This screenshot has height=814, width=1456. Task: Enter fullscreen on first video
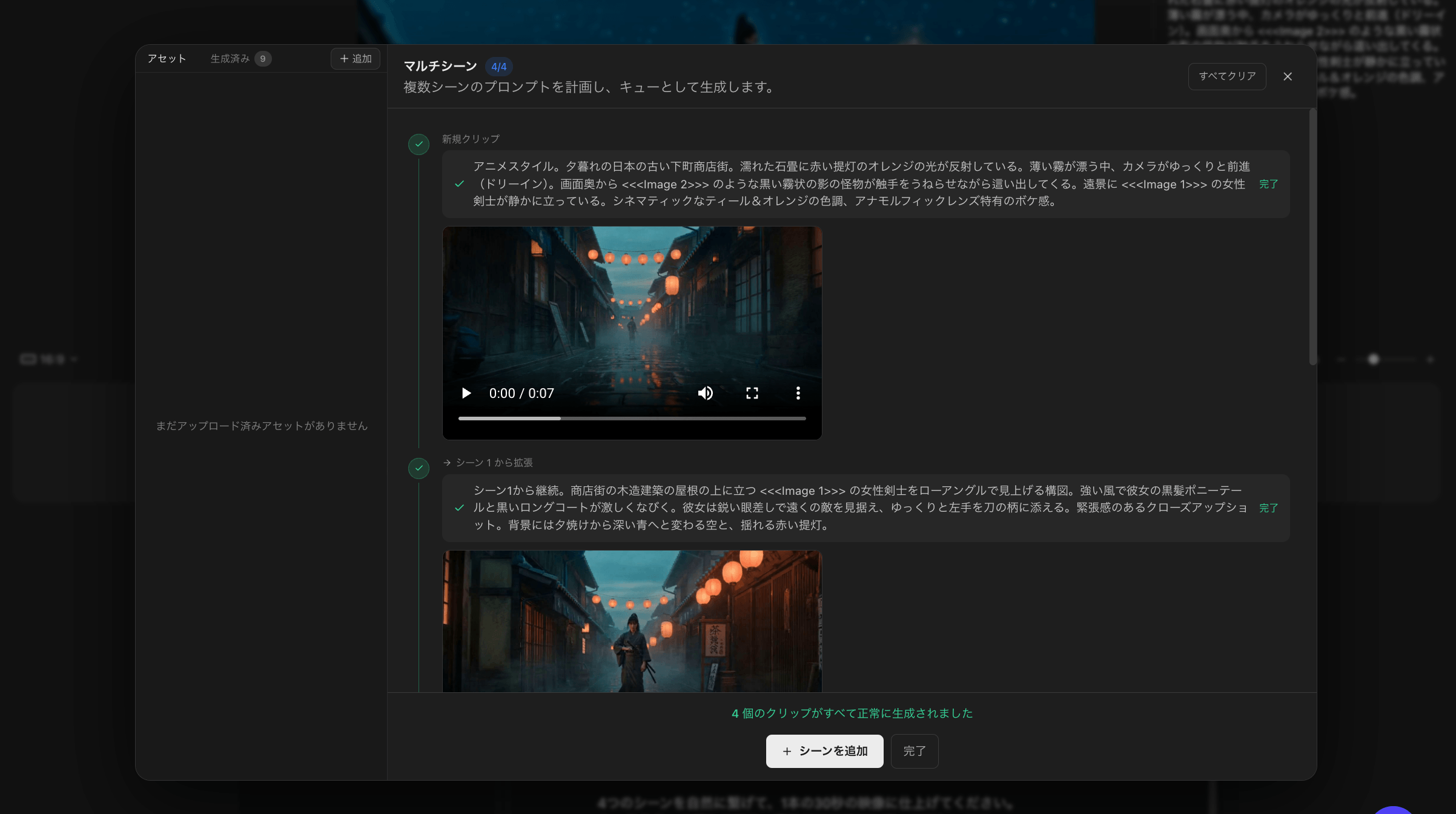(x=752, y=393)
